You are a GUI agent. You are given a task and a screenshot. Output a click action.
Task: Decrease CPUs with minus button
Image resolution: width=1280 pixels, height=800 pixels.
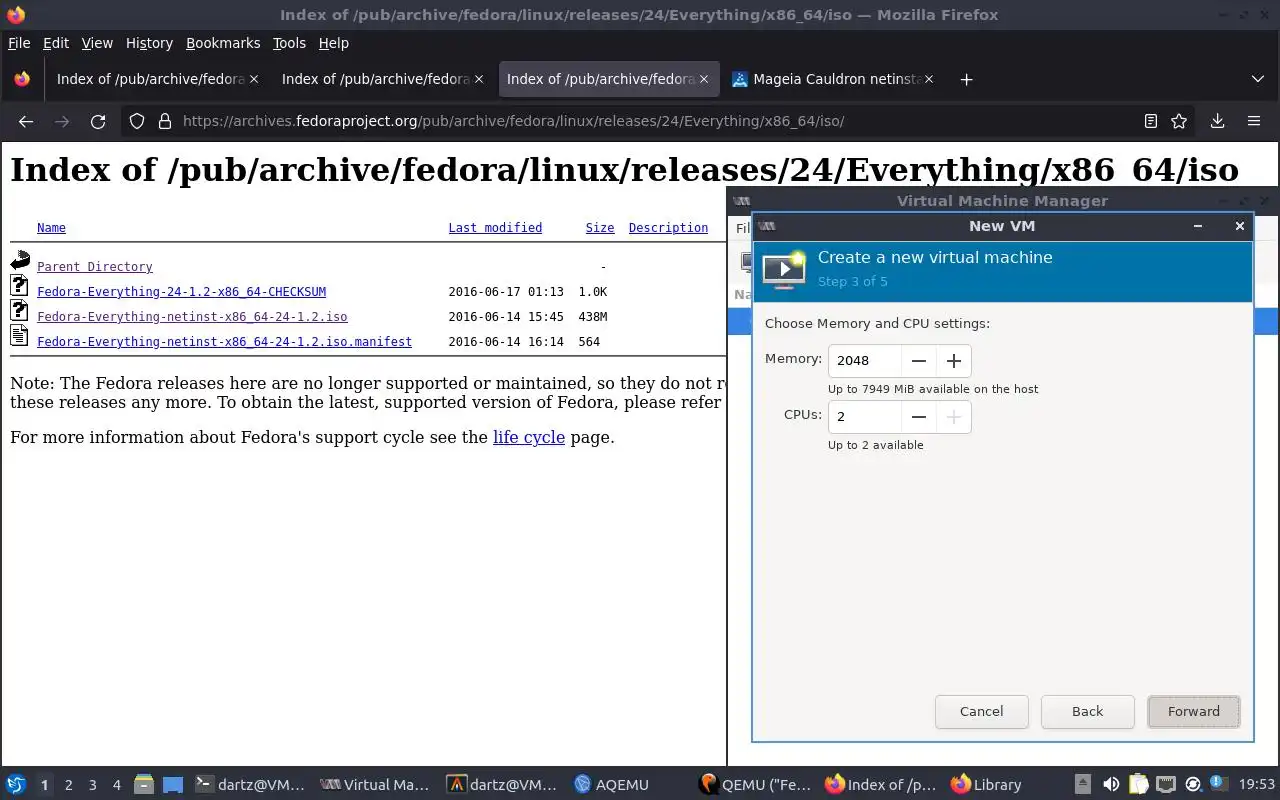919,417
